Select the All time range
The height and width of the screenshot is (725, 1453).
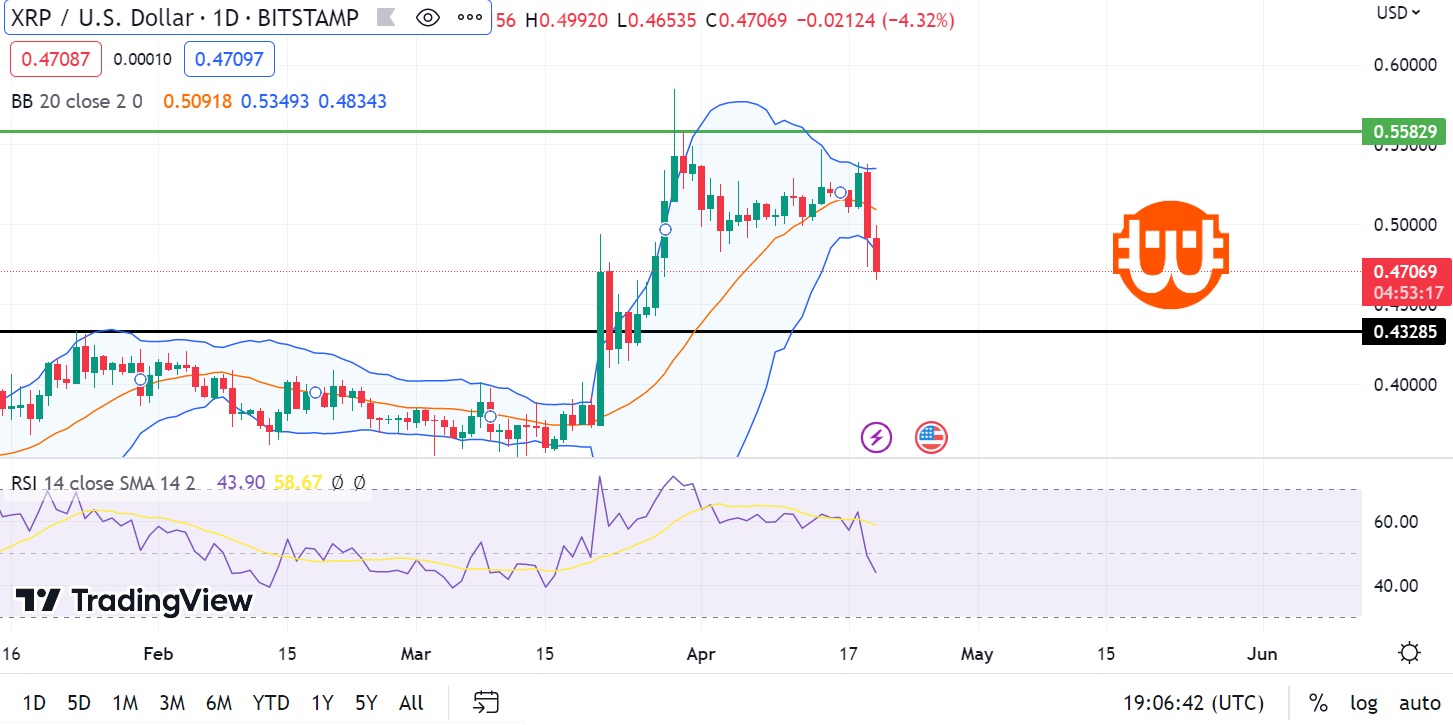tap(411, 703)
